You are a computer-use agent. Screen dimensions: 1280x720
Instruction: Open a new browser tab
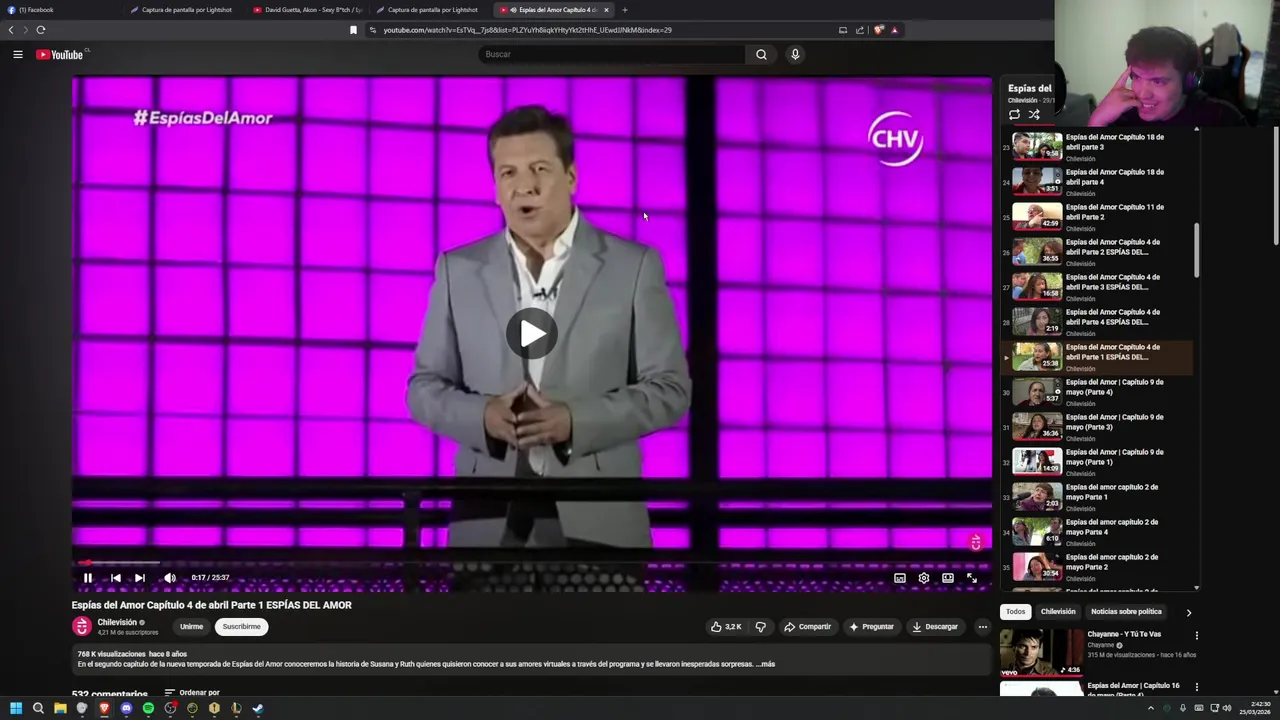pos(625,10)
